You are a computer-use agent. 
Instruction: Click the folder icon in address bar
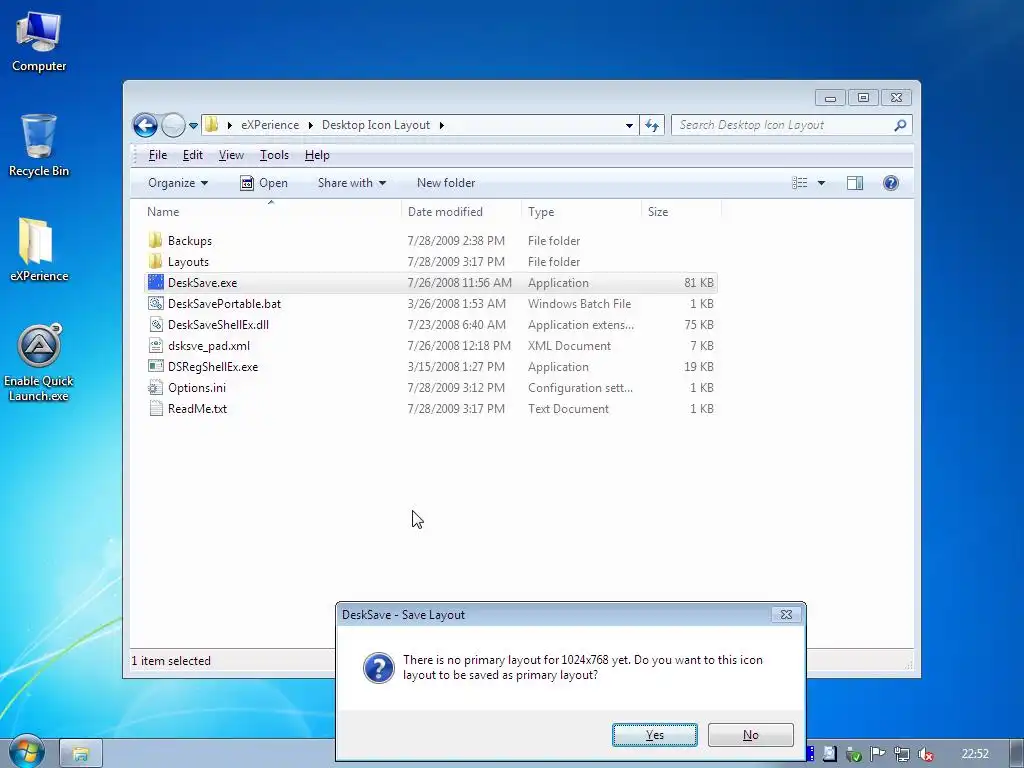(212, 125)
